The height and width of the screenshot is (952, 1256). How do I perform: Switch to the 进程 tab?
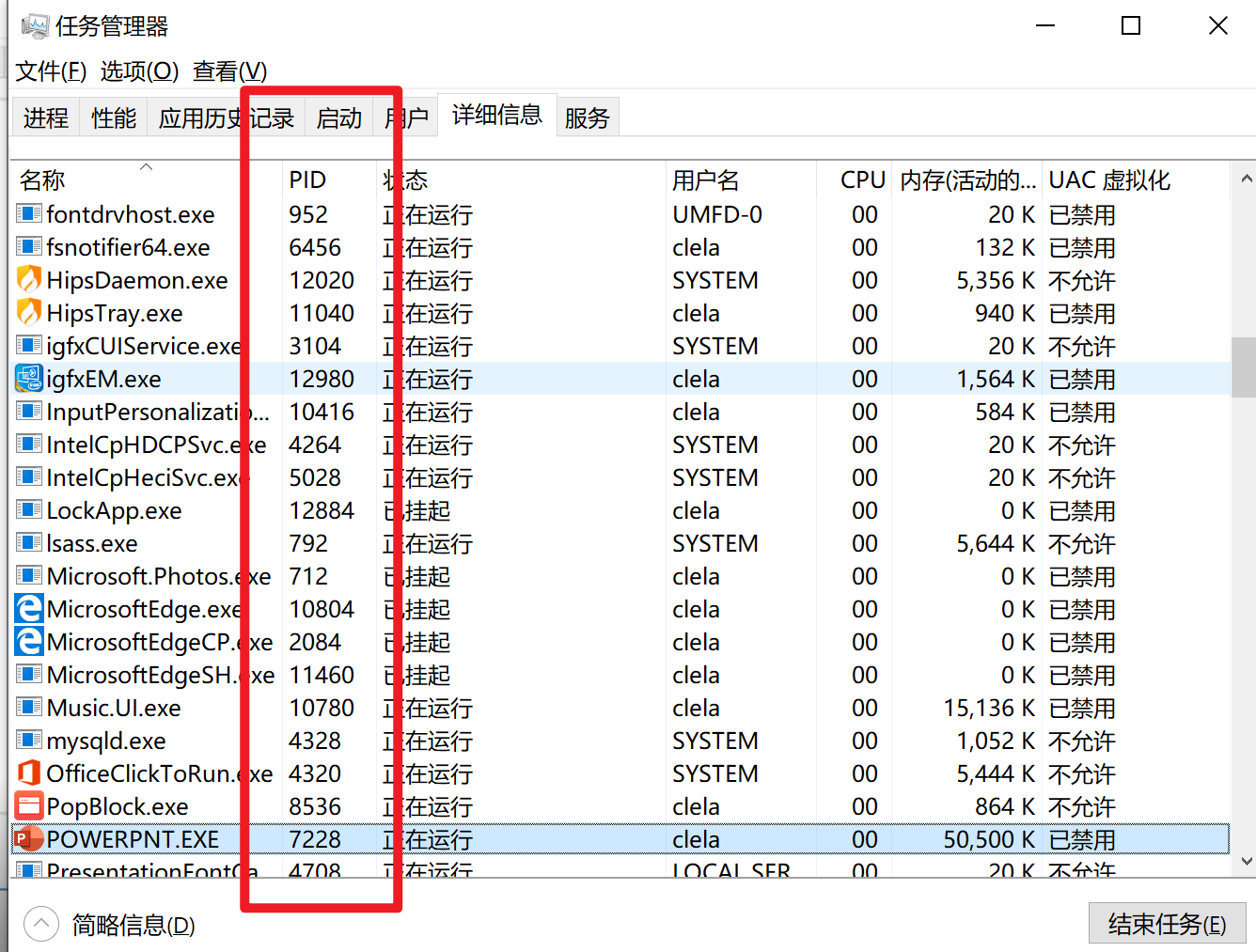coord(45,117)
